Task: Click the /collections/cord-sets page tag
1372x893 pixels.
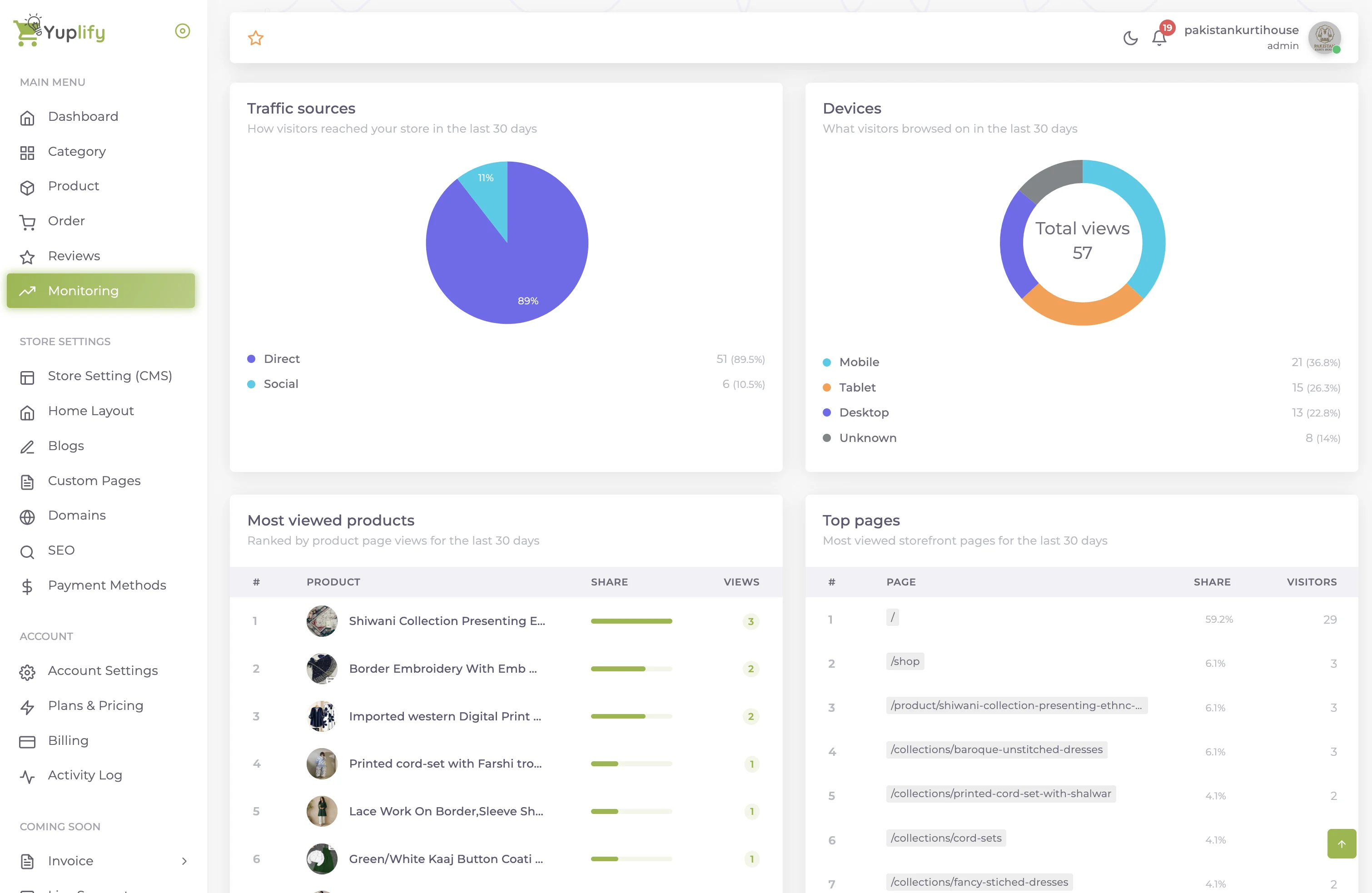Action: 945,838
